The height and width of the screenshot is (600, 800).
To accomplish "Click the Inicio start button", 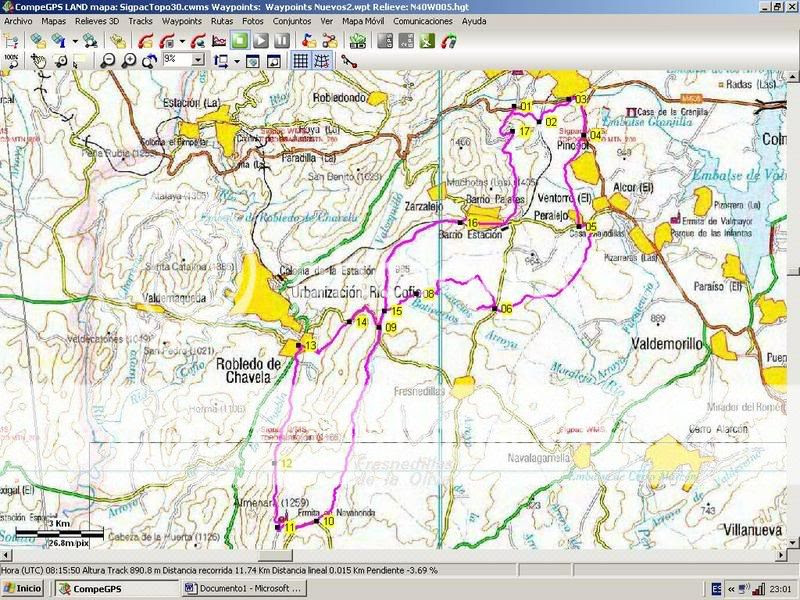I will click(x=22, y=589).
